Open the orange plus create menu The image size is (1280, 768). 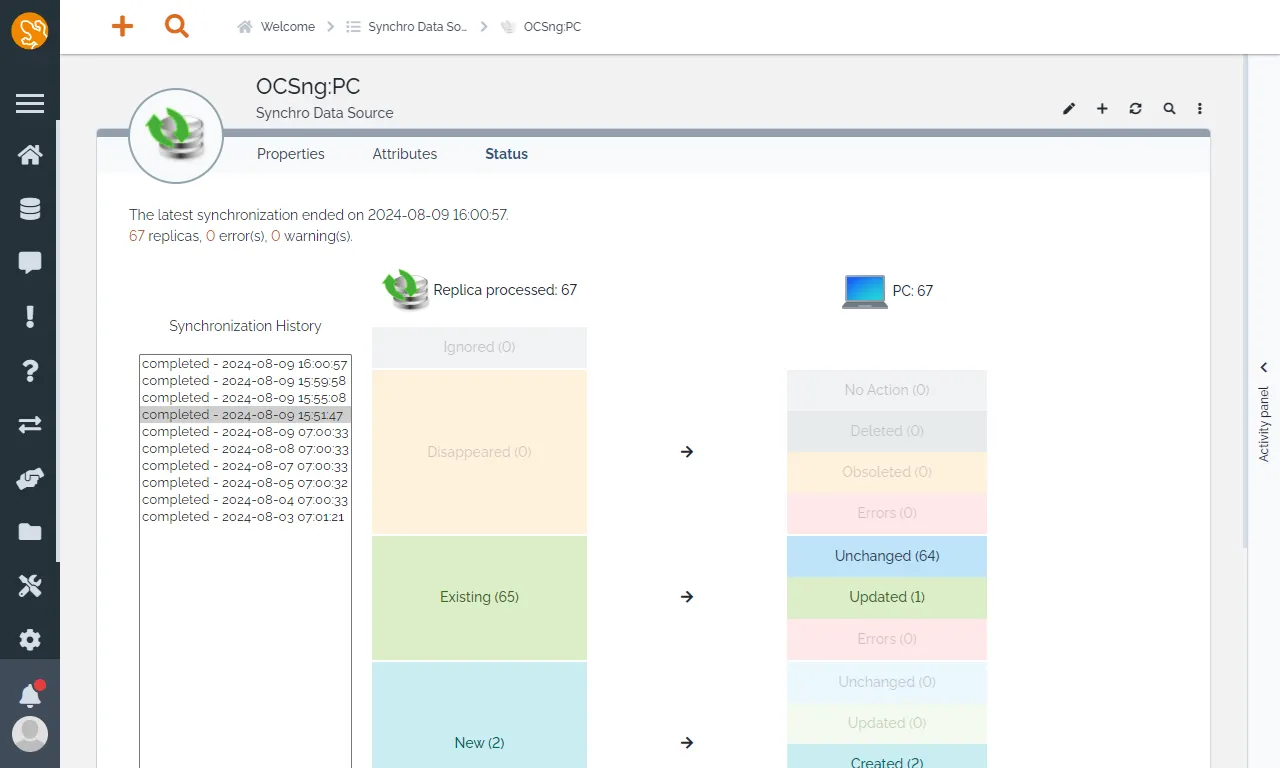(x=122, y=27)
